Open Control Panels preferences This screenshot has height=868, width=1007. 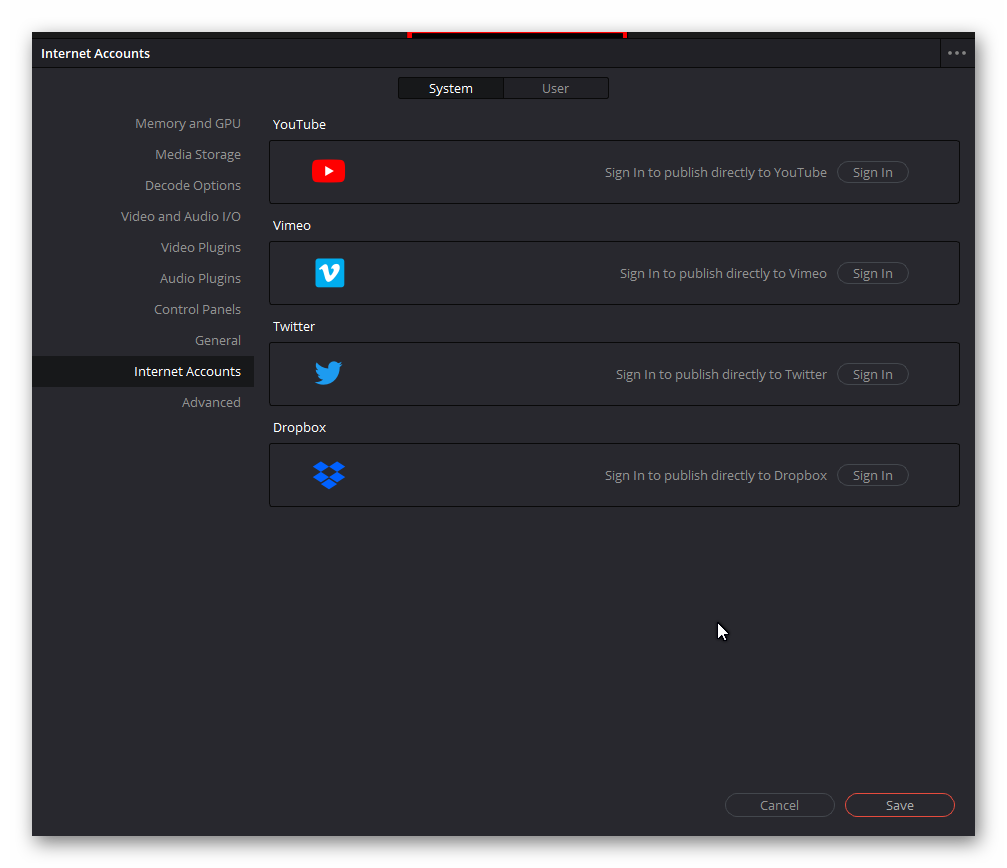point(197,309)
